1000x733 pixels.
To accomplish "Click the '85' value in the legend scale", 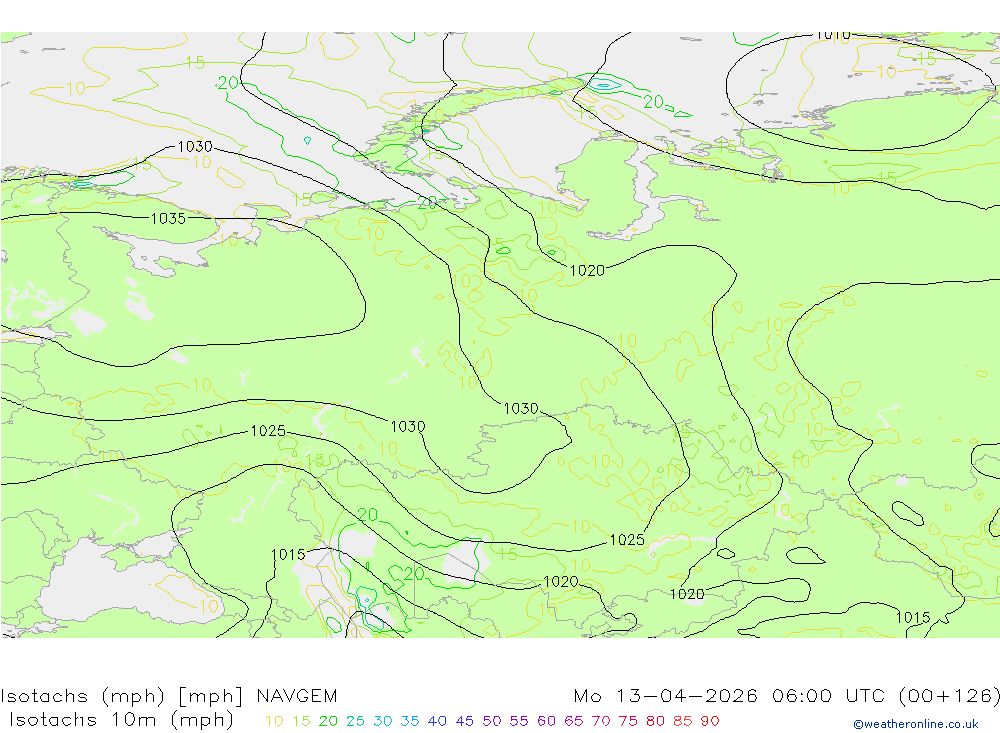I will click(682, 721).
